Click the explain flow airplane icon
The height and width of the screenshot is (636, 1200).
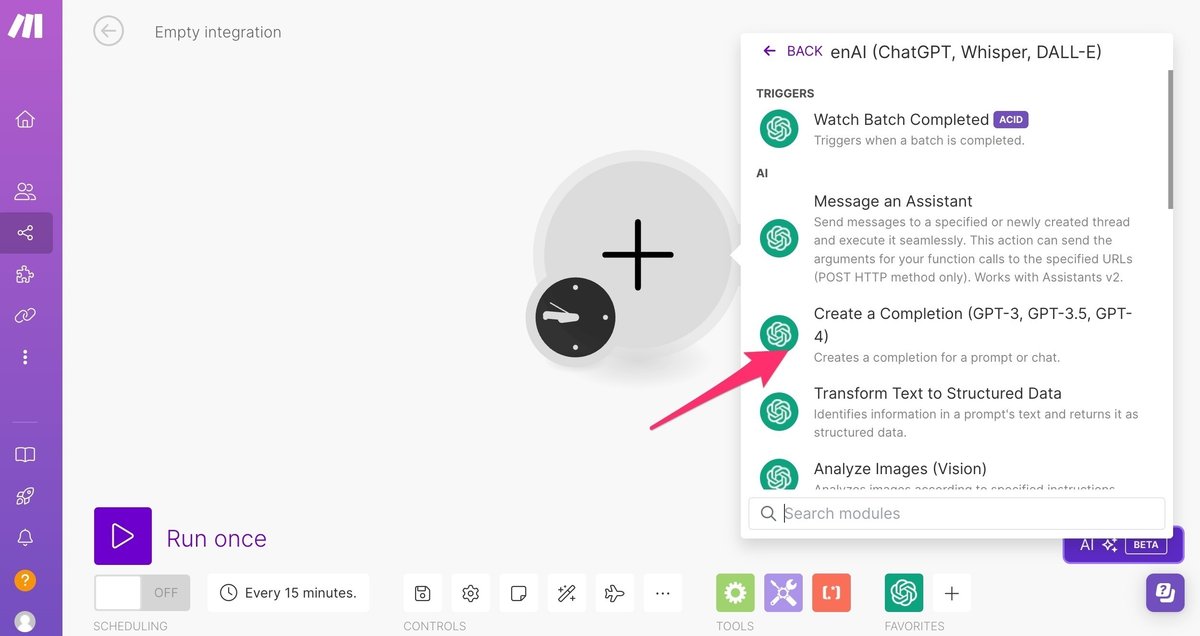point(614,593)
